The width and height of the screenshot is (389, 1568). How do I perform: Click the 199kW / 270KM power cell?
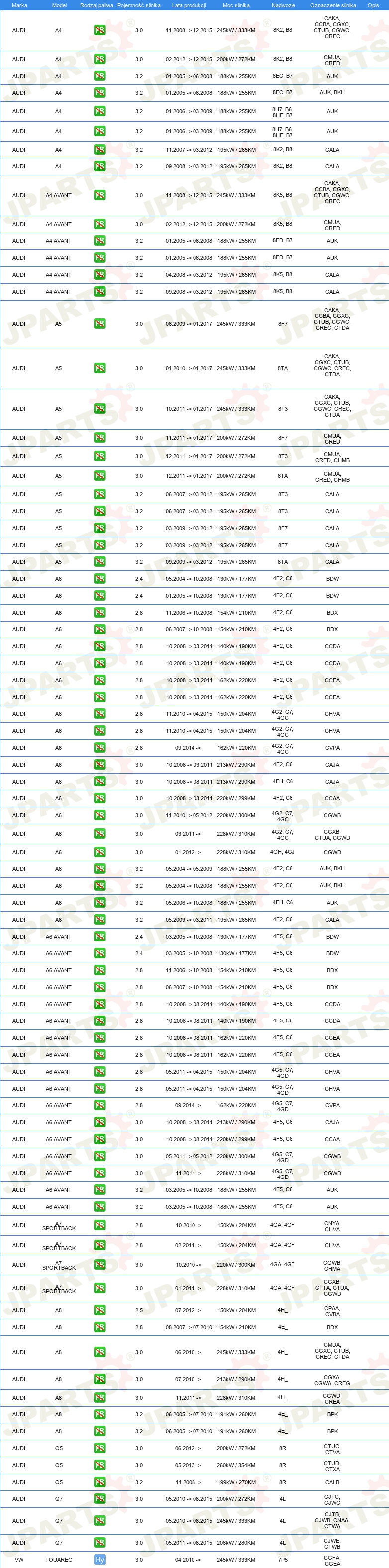236,1482
